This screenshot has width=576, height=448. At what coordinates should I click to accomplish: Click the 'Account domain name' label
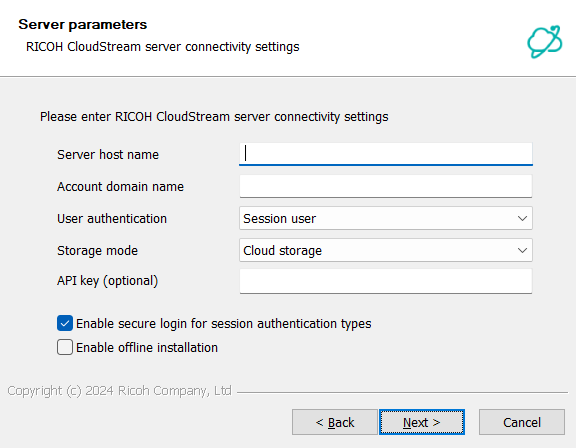coord(120,187)
